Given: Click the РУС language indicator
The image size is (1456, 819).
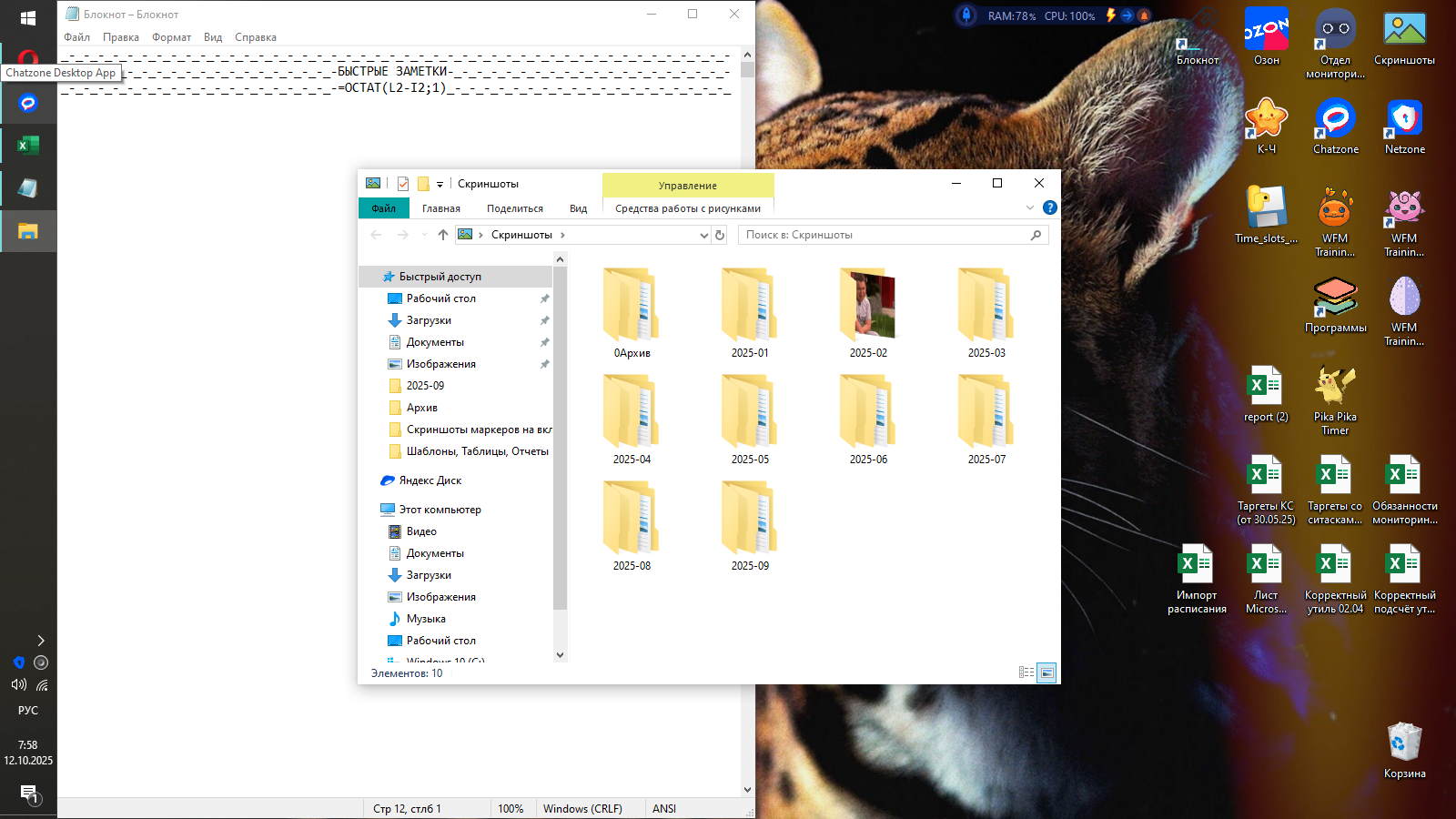Looking at the screenshot, I should 28,711.
